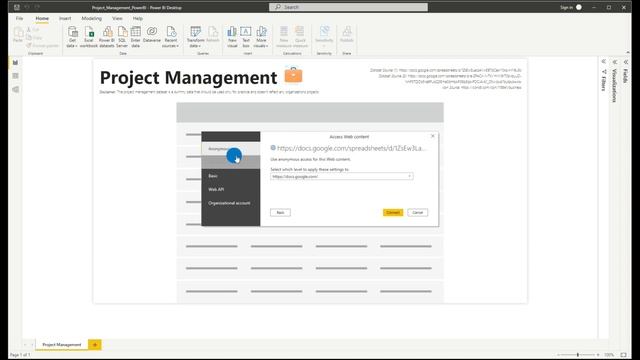Collapse the ribbon using the caret
Viewport: 640px width, 360px height.
[x=628, y=53]
